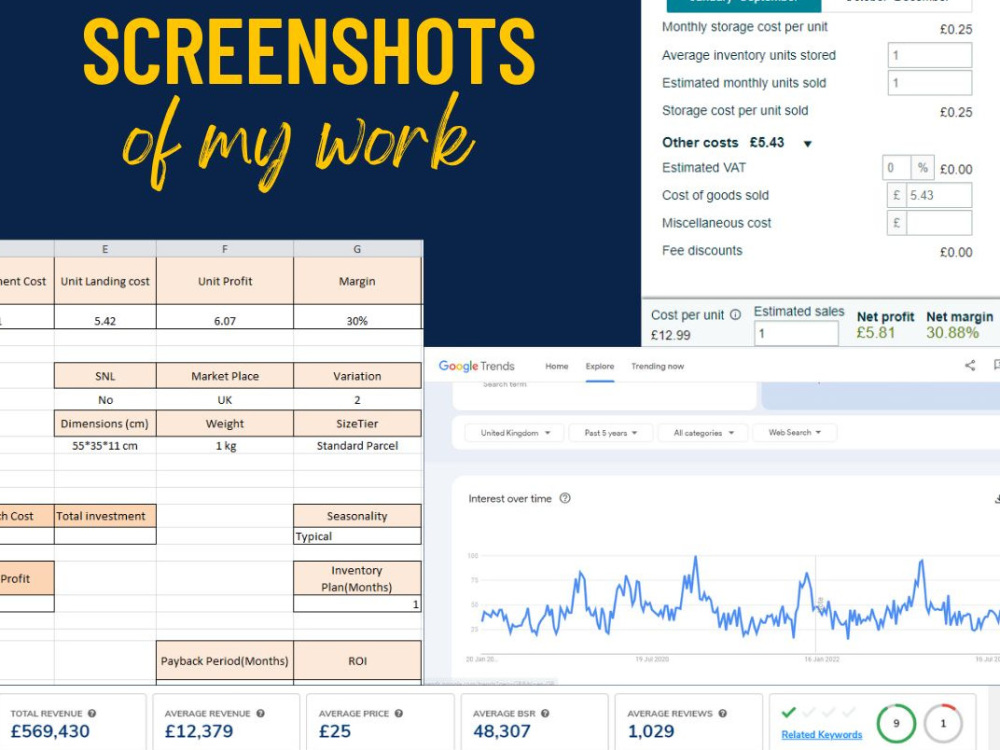This screenshot has width=1000, height=750.
Task: Open help for Interest over time
Action: (565, 498)
